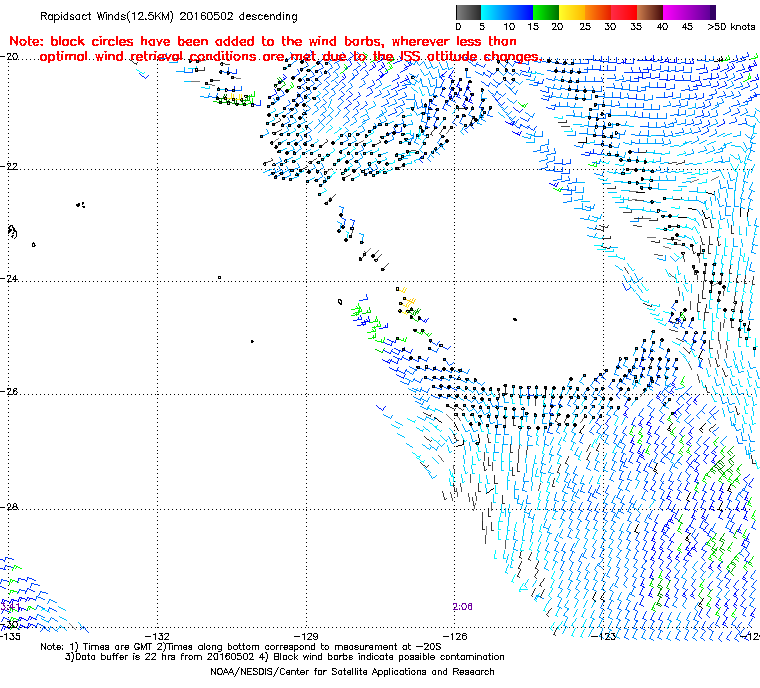Screen dimensions: 760x688
Task: Click the purple '3:41' swath timestamp
Action: 11,607
